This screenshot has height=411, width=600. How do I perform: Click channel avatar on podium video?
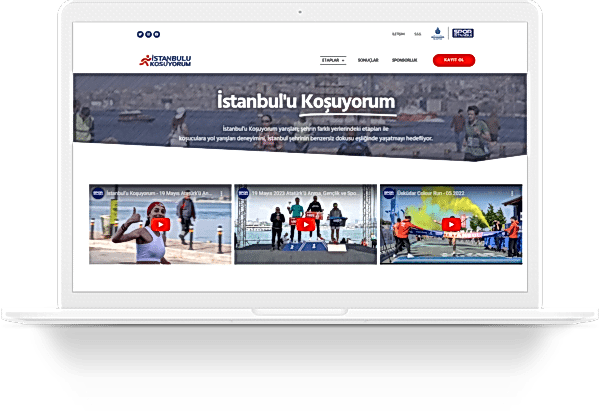pos(243,193)
